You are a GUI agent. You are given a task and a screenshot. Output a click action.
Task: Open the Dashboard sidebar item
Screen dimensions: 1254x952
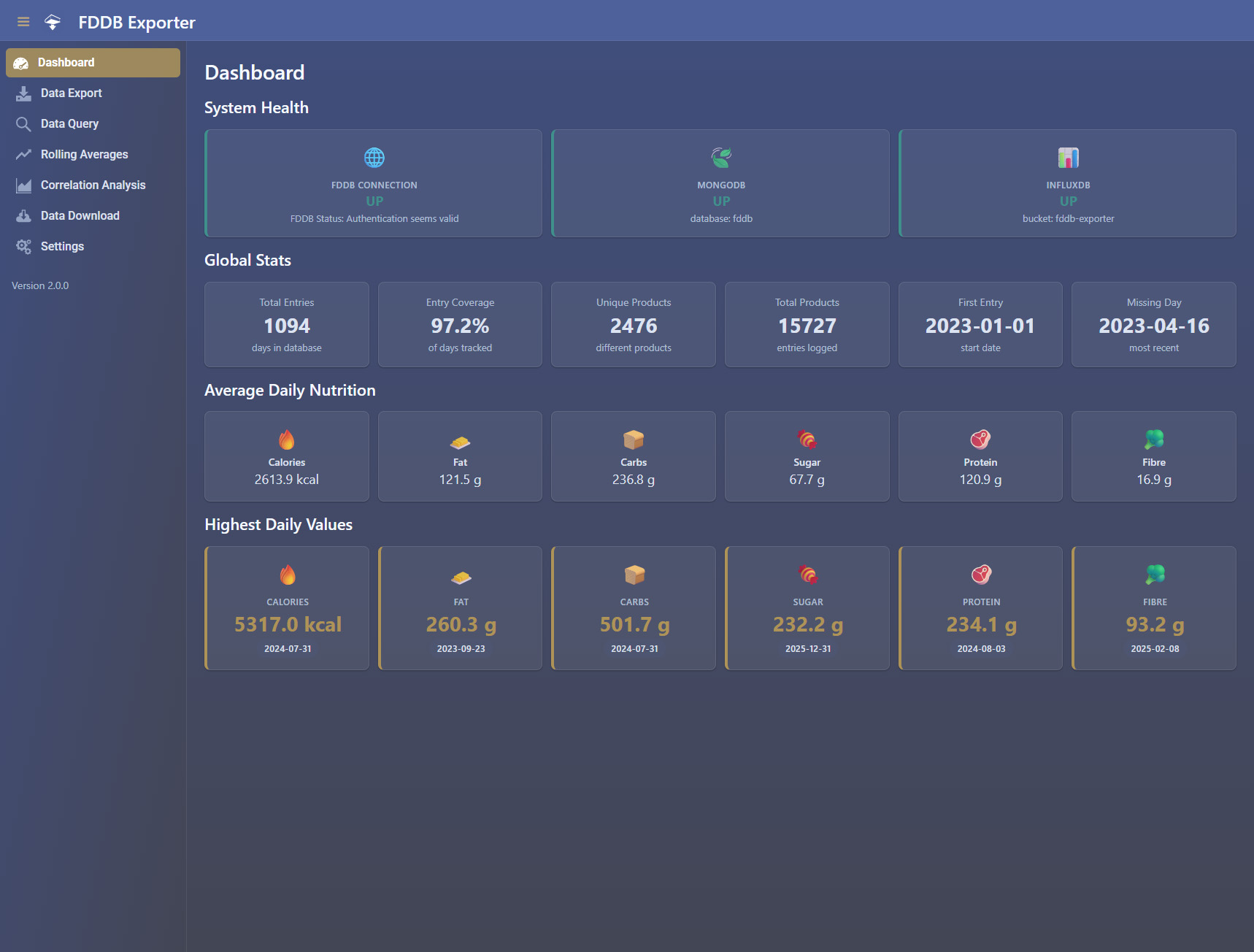(x=93, y=63)
